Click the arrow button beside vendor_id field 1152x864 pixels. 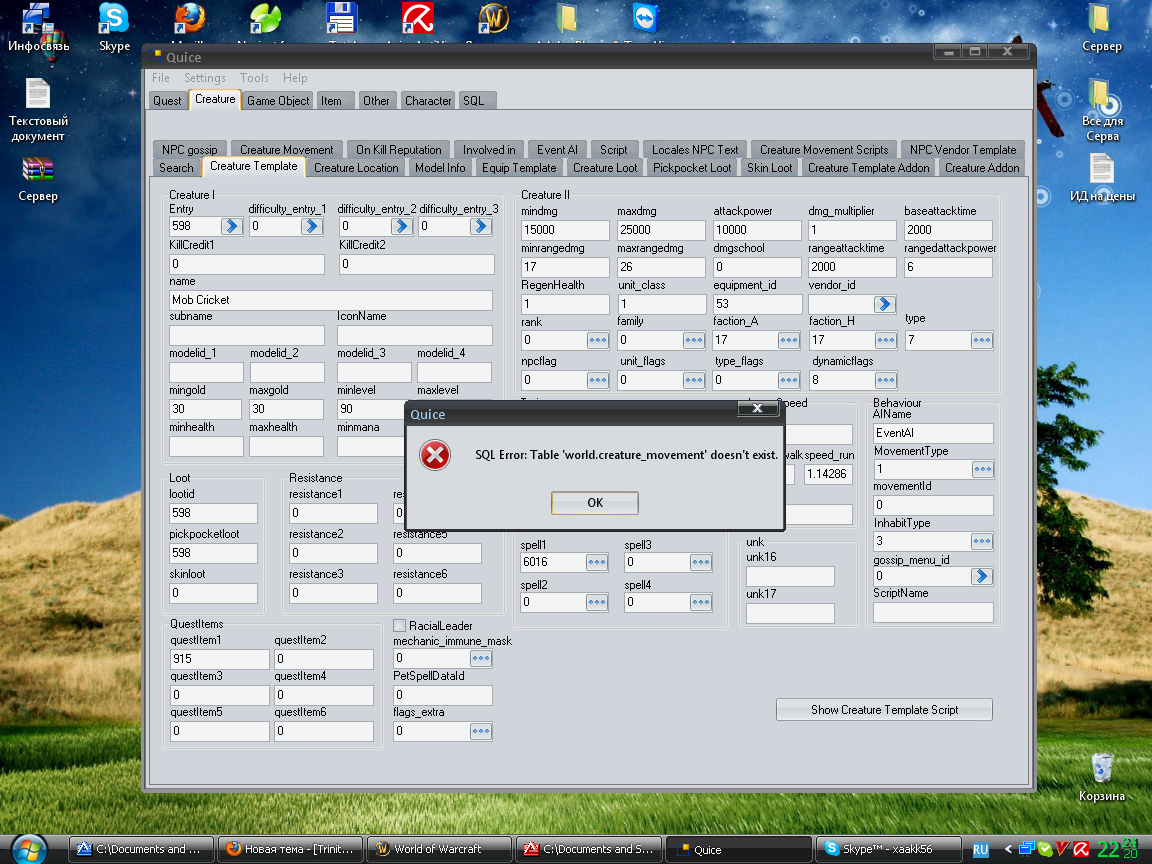885,303
